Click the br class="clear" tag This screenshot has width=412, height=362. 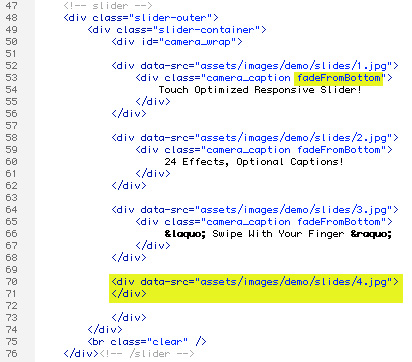click(147, 342)
